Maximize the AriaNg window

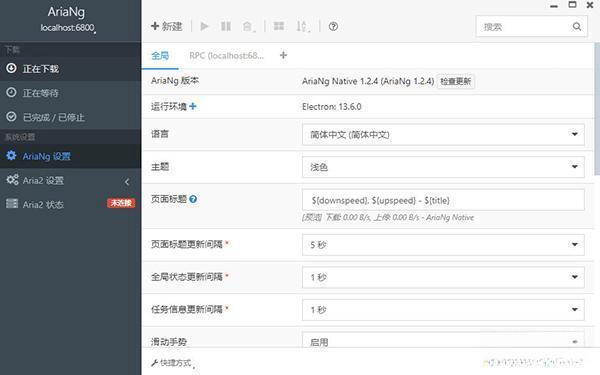(x=572, y=5)
